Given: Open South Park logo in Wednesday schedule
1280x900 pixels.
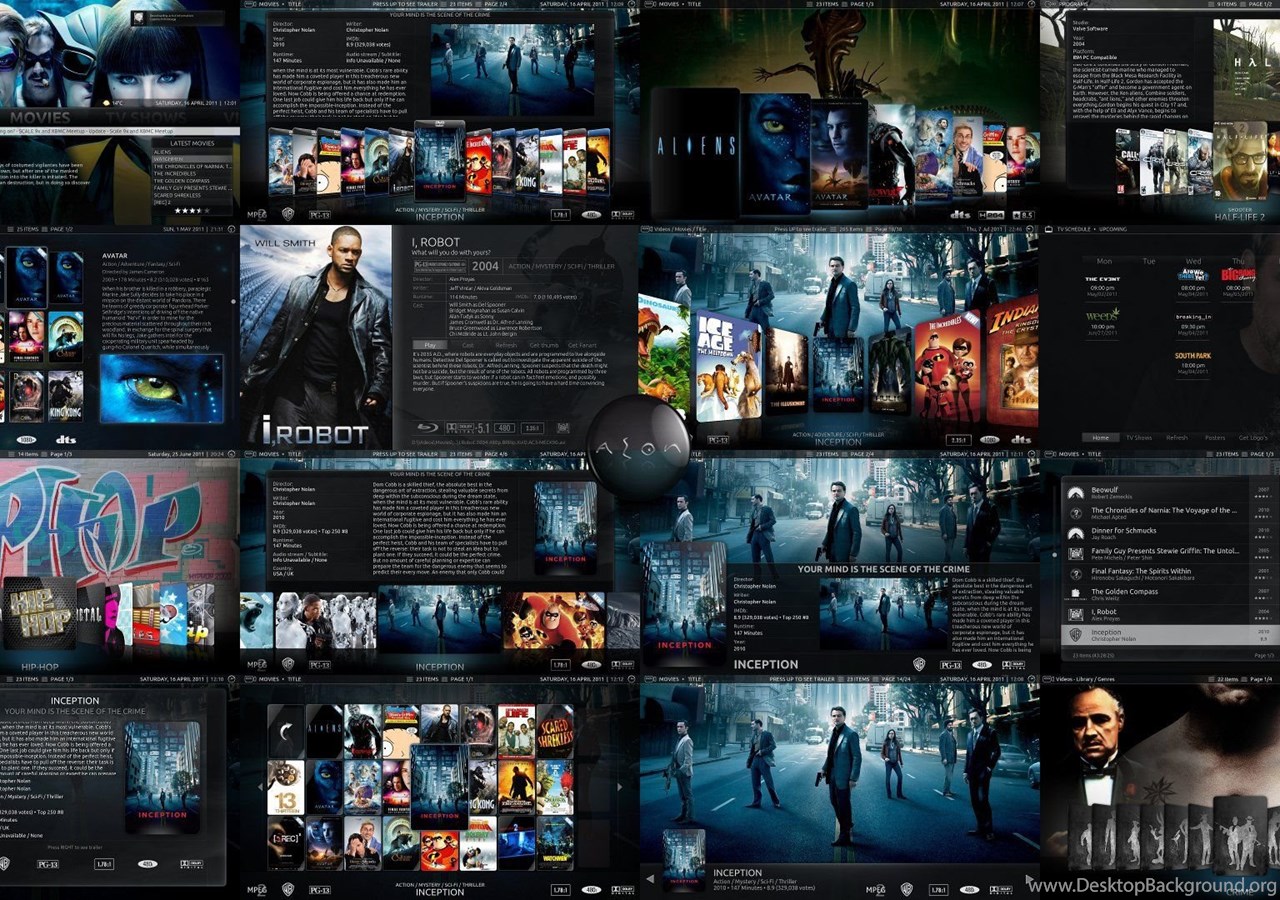Looking at the screenshot, I should [x=1193, y=356].
